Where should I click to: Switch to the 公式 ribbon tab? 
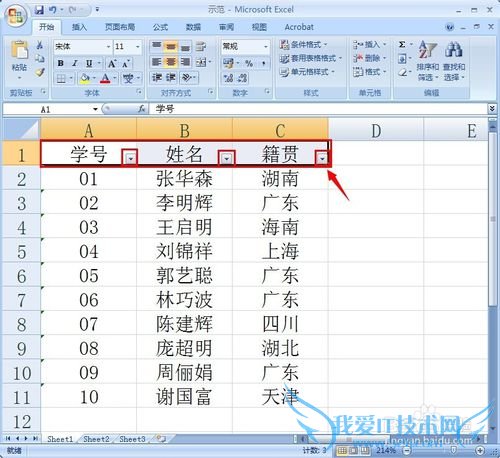pyautogui.click(x=160, y=27)
